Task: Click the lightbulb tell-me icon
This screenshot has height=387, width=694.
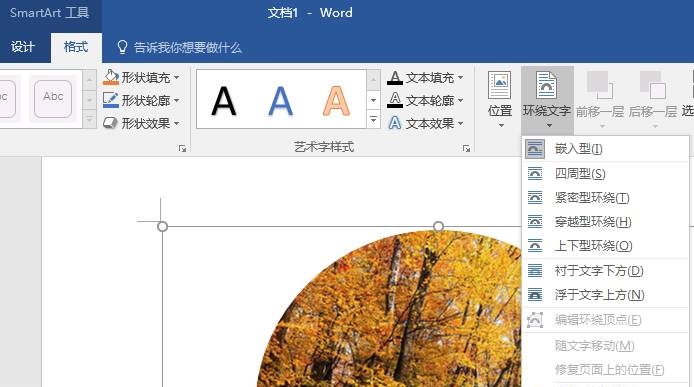Action: (x=122, y=47)
